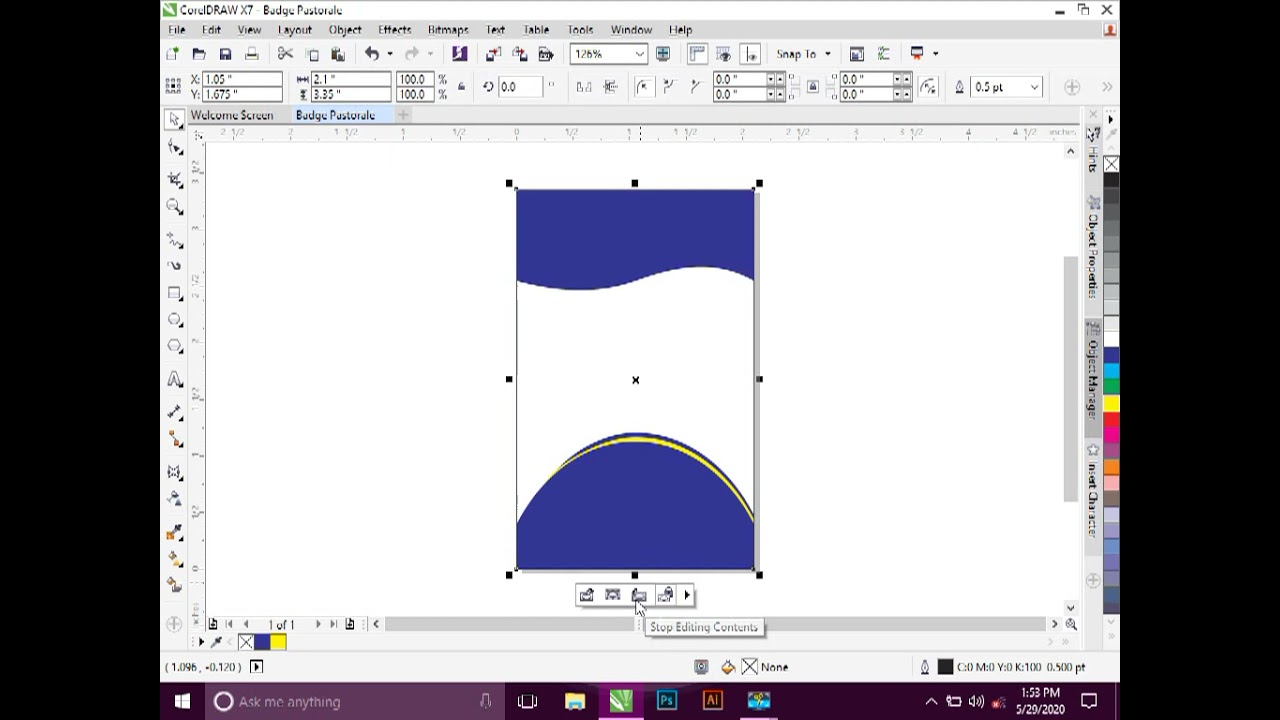Select the Transparency tool

[175, 498]
